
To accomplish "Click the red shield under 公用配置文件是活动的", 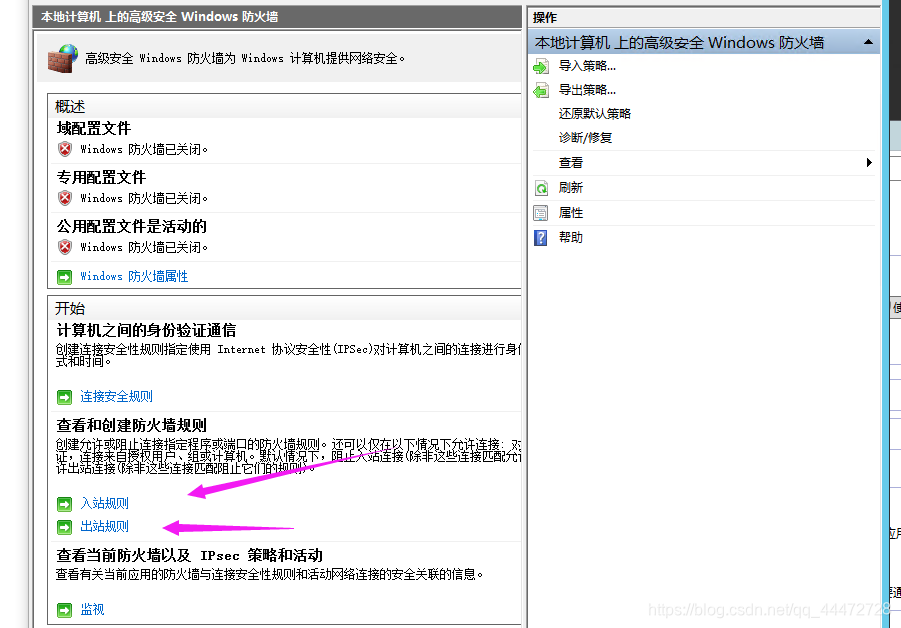I will click(65, 247).
